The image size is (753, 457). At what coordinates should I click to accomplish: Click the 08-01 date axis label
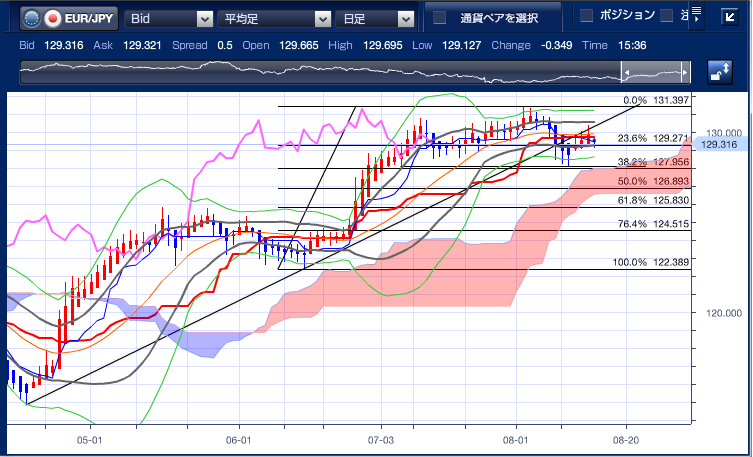pyautogui.click(x=516, y=441)
